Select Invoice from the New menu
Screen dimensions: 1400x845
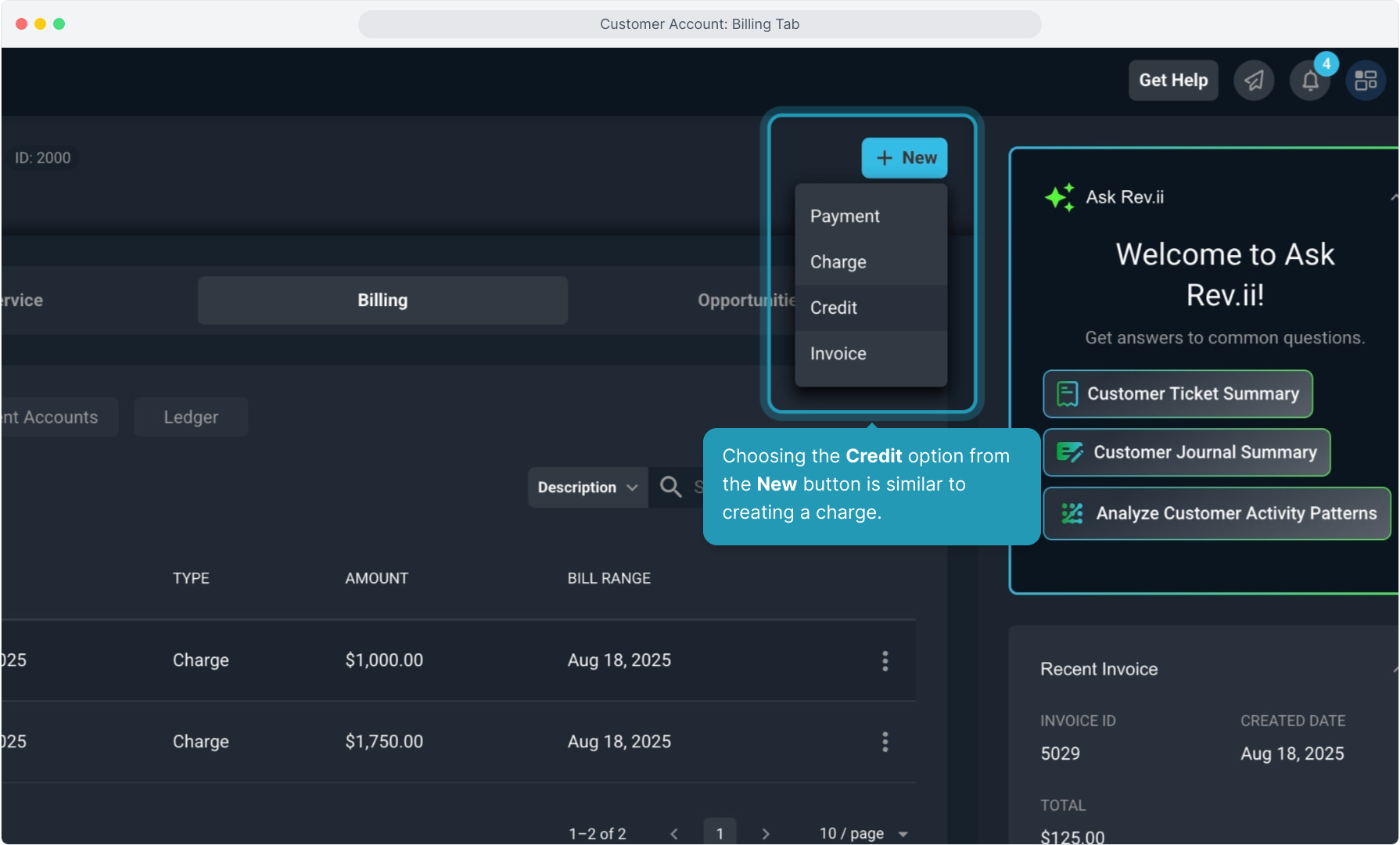[x=838, y=354]
